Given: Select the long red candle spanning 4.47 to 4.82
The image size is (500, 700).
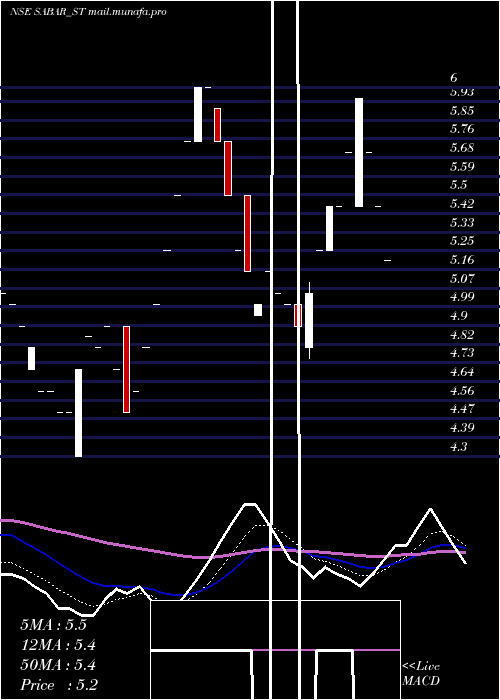Looking at the screenshot, I should 126,369.
